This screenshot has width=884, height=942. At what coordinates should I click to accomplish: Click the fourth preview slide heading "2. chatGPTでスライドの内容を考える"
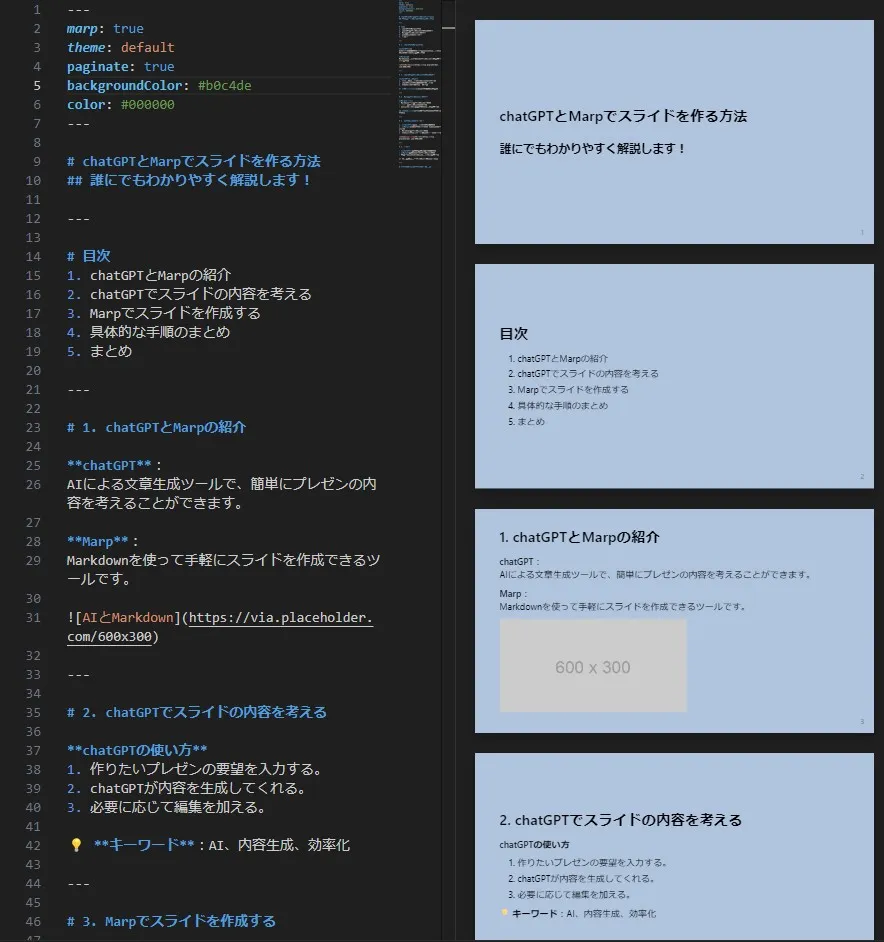[x=621, y=820]
